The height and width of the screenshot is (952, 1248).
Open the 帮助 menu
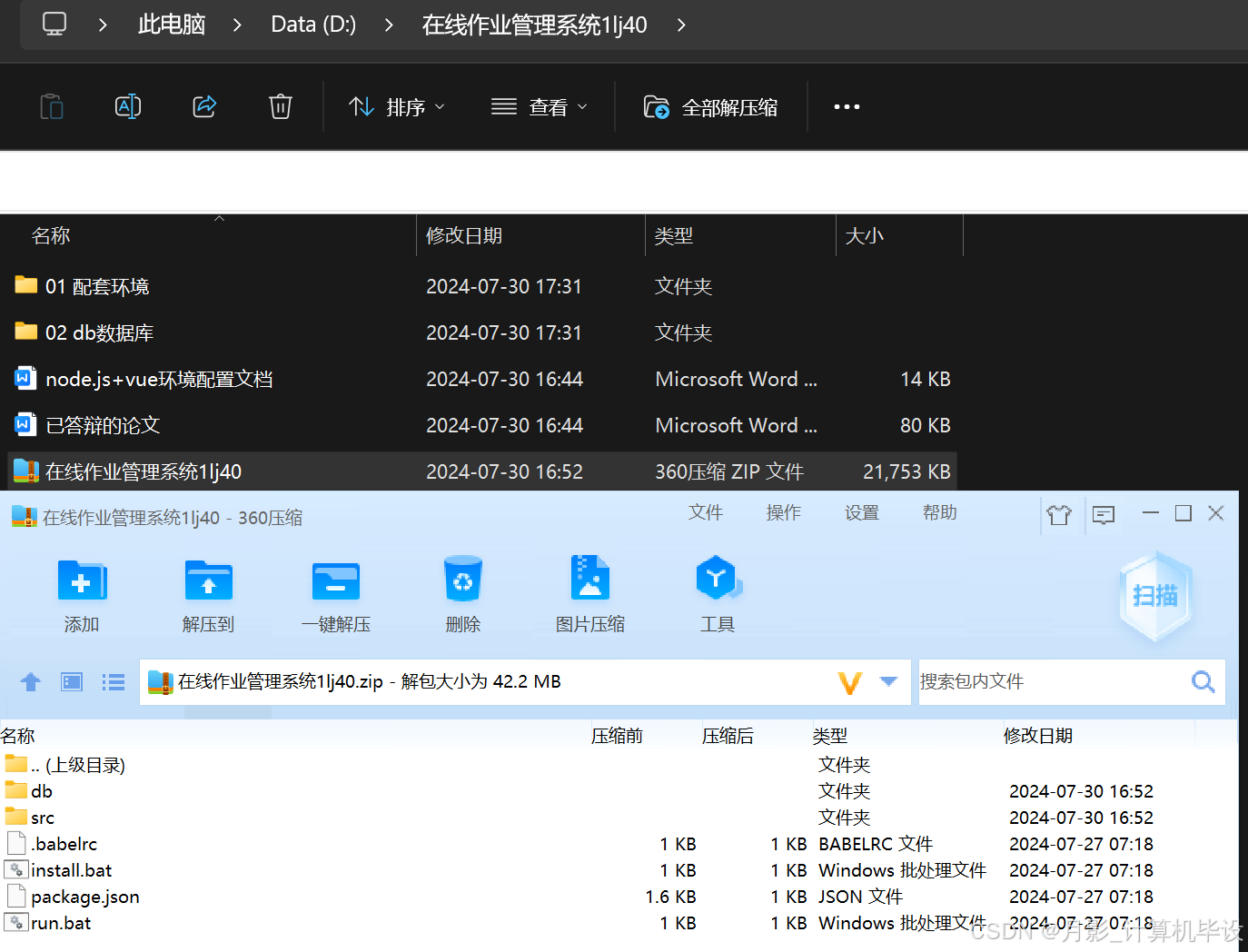[939, 512]
